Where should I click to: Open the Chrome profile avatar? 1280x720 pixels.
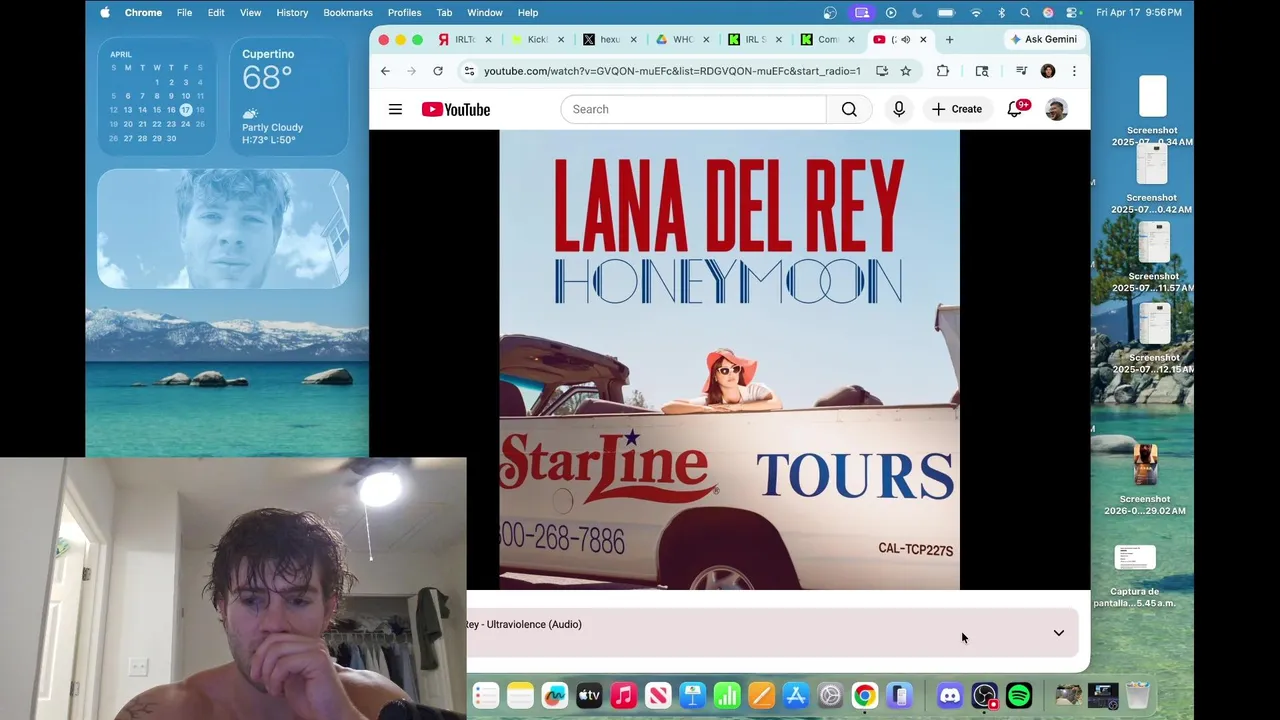[x=1048, y=71]
